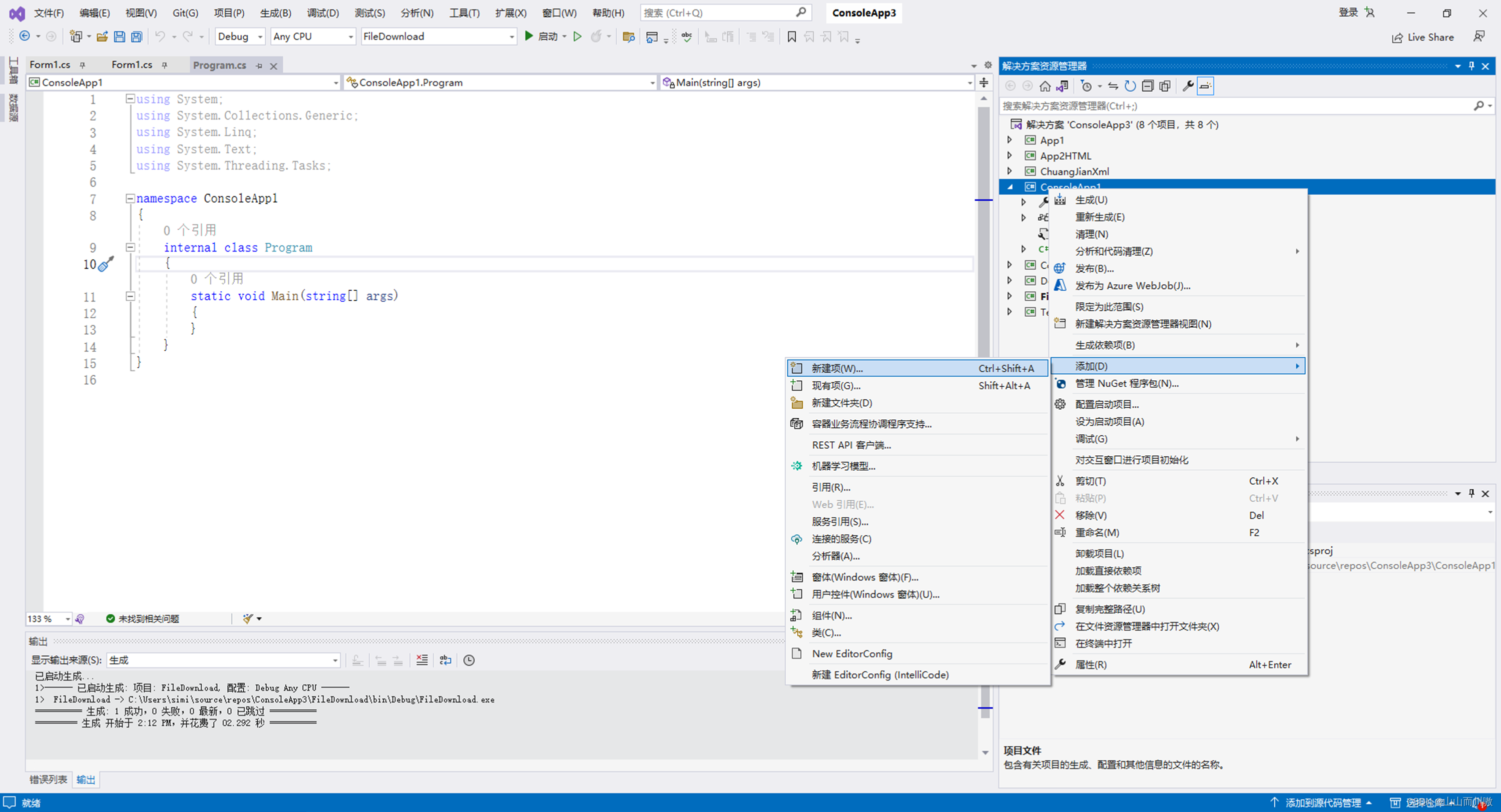Open the 133 % zoom level selector
Screen dimensions: 1501x812
68,618
